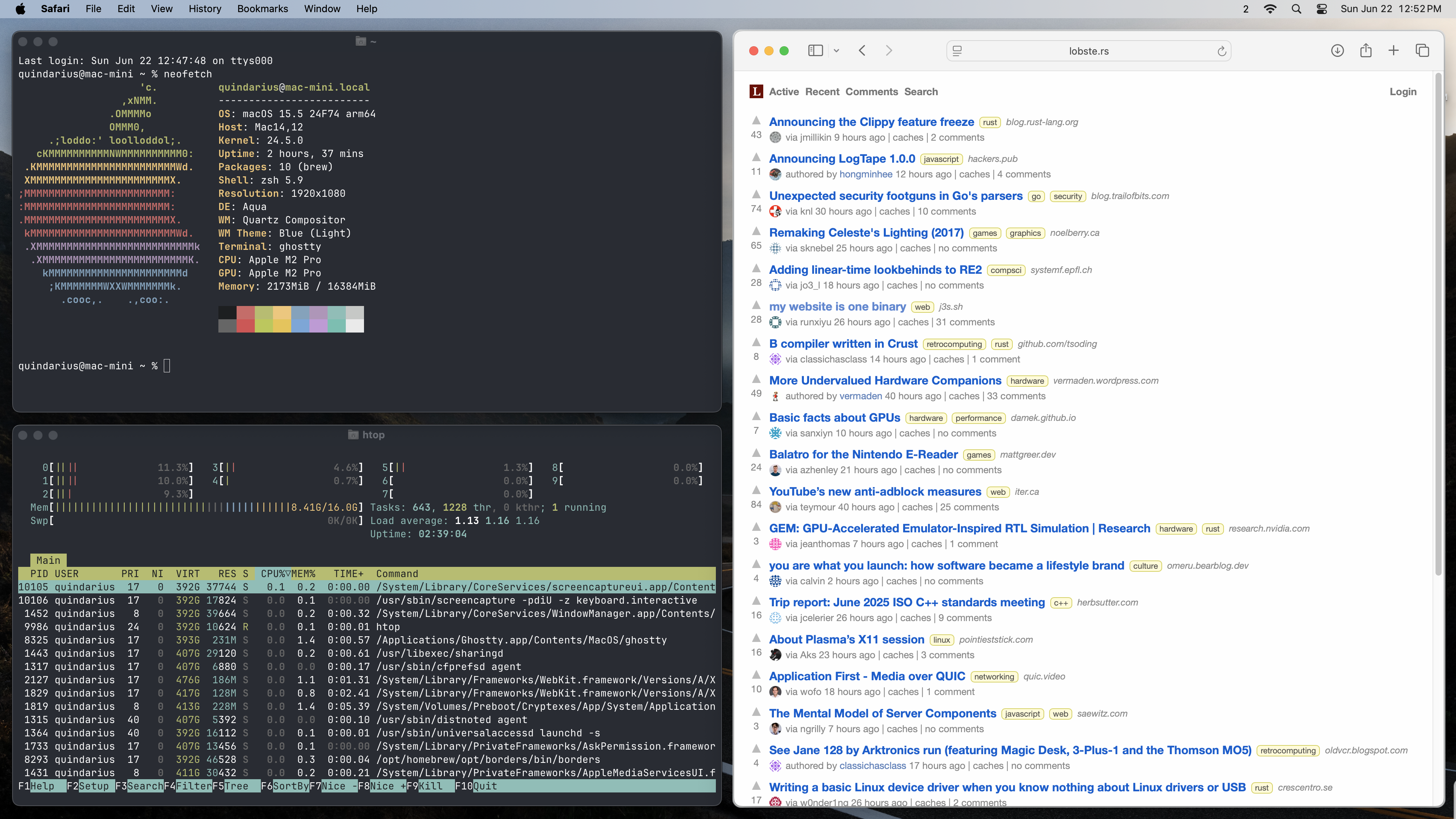1456x819 pixels.
Task: Open the Bookmarks menu
Action: pos(262,9)
